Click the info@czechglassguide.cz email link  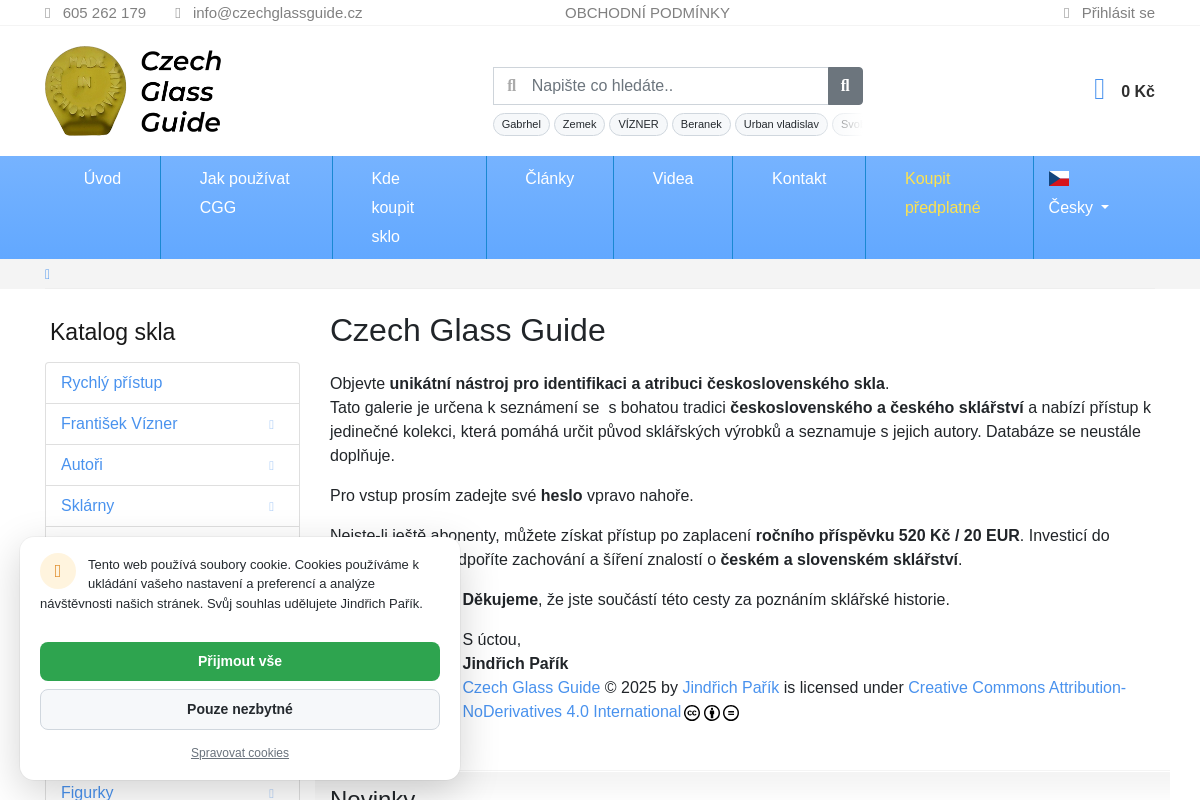tap(278, 13)
